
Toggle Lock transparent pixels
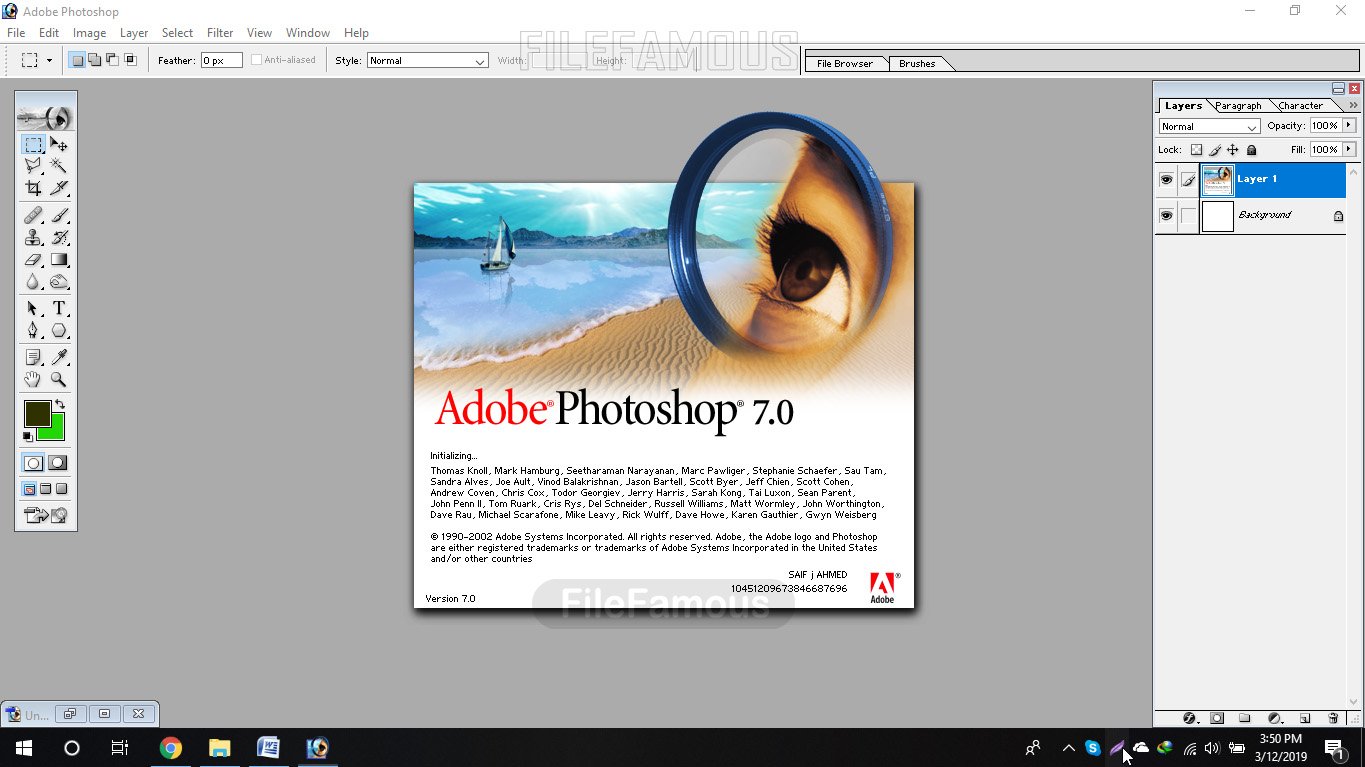click(1196, 150)
